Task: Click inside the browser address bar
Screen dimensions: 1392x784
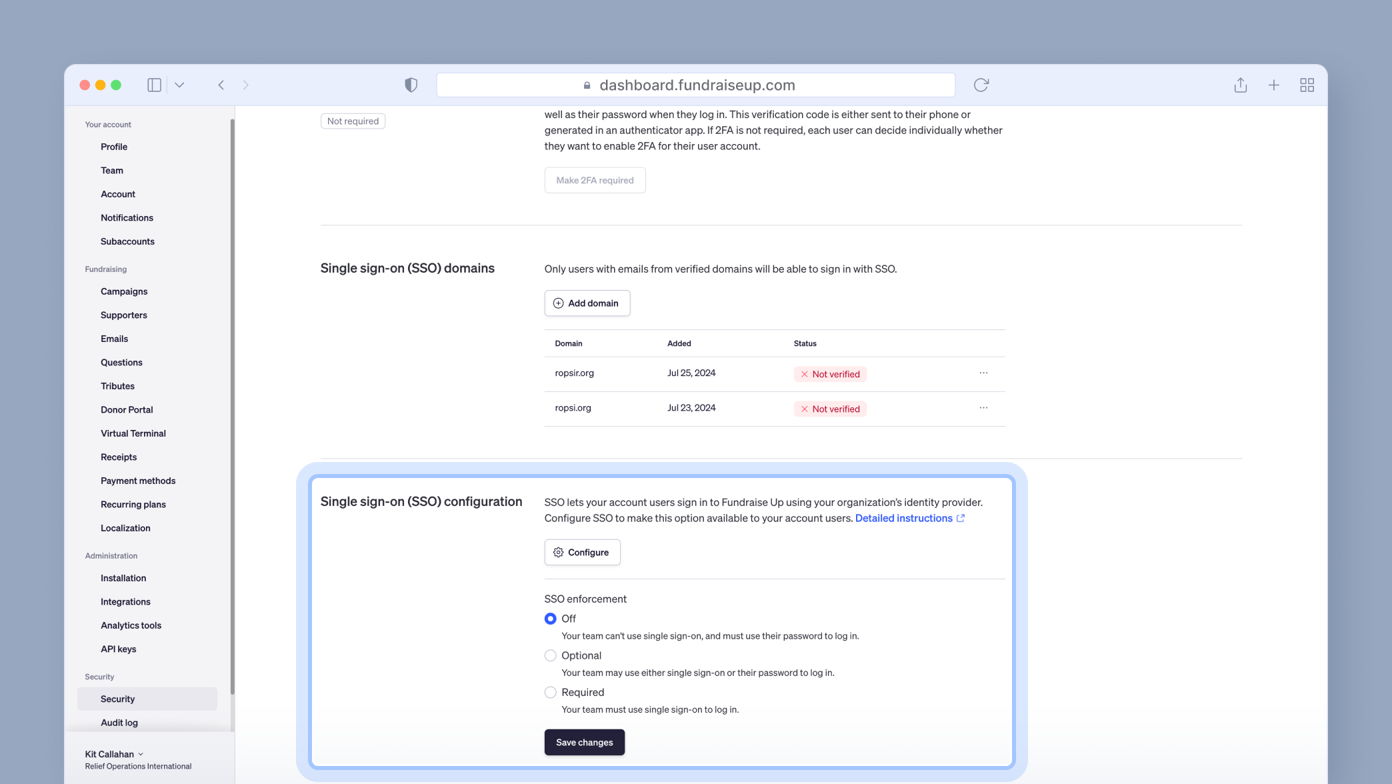Action: tap(696, 85)
